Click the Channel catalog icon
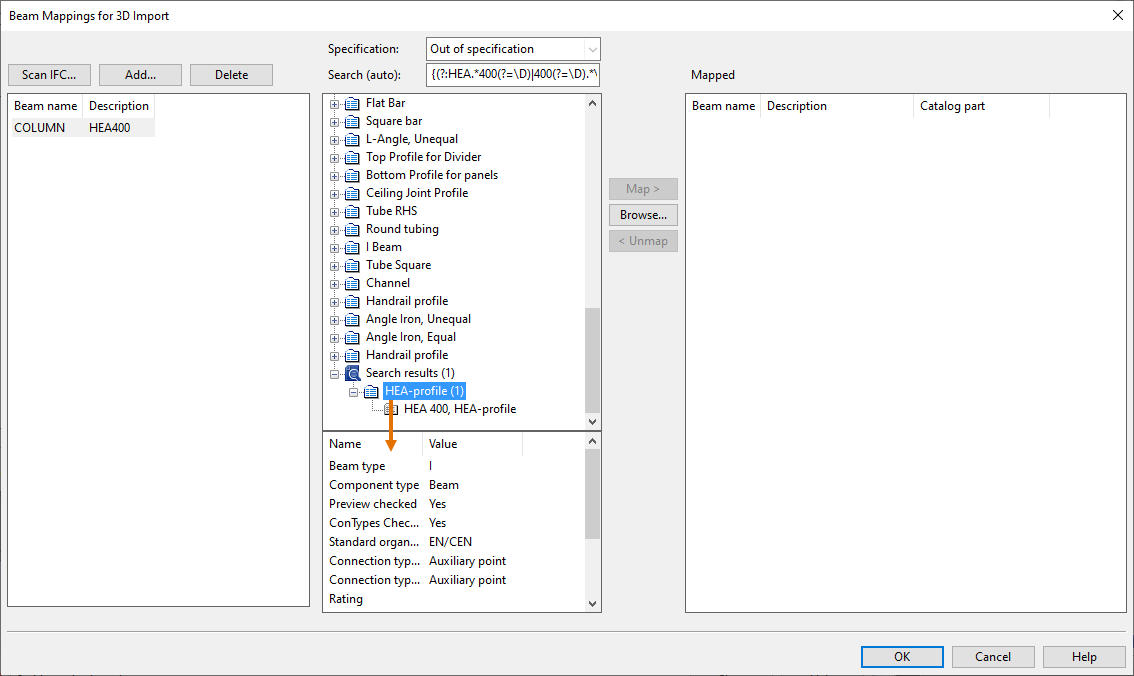This screenshot has width=1134, height=676. pos(352,283)
